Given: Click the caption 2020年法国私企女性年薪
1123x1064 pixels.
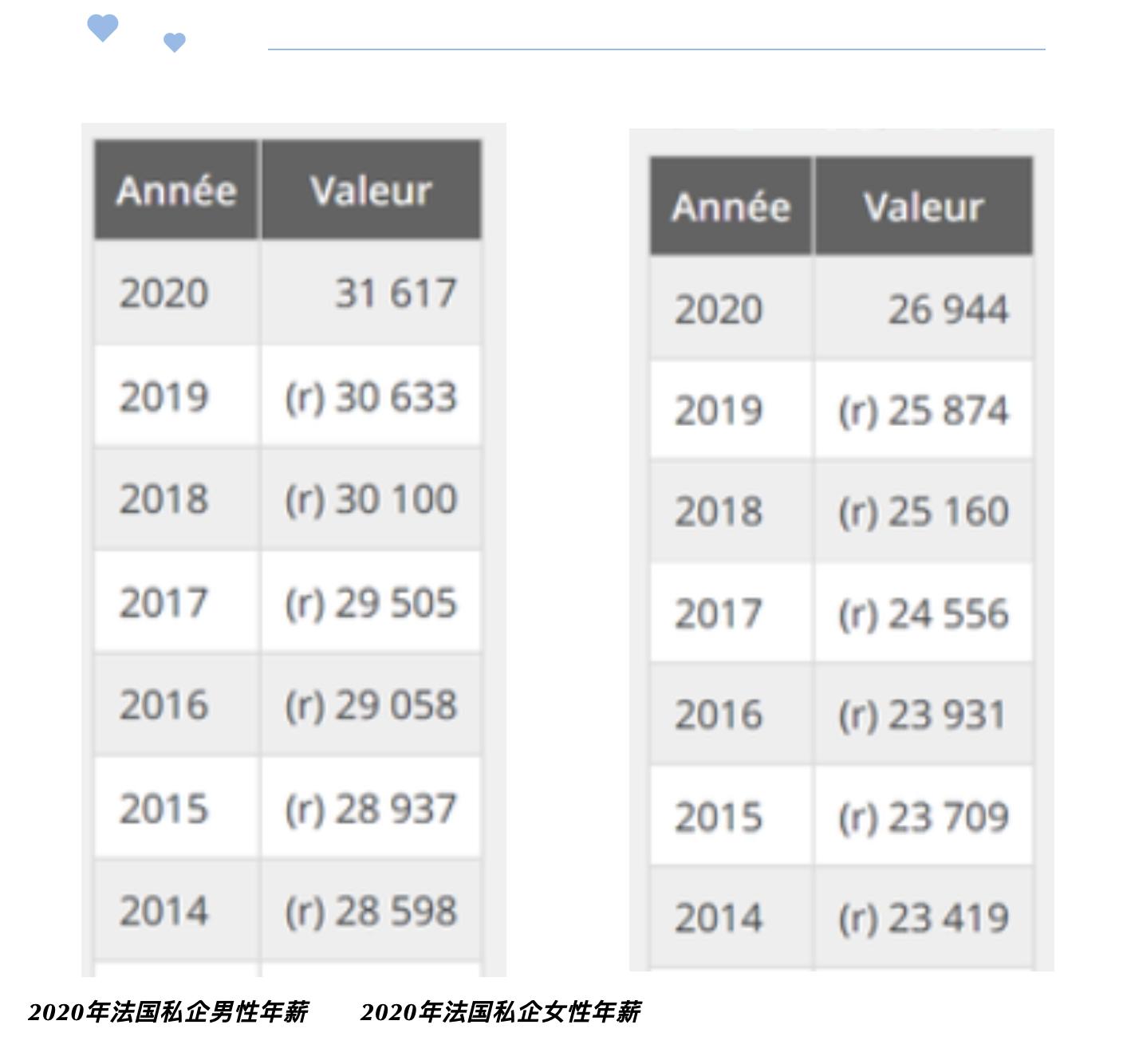Looking at the screenshot, I should click(x=502, y=1011).
